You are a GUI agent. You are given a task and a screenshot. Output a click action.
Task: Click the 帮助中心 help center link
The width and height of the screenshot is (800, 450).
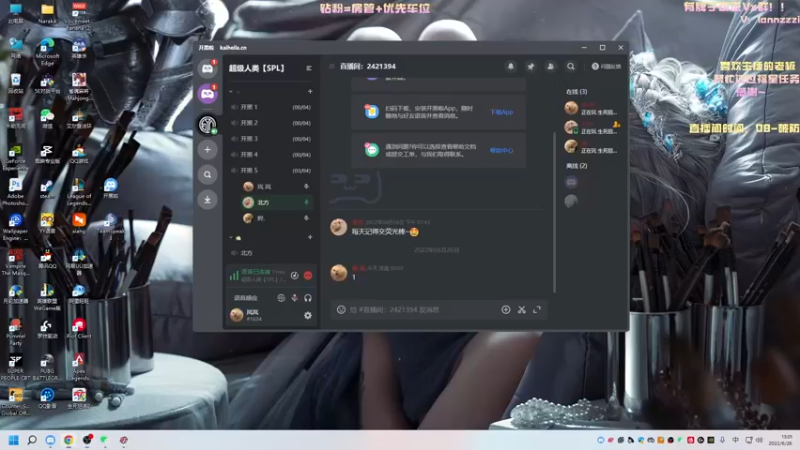pyautogui.click(x=502, y=151)
